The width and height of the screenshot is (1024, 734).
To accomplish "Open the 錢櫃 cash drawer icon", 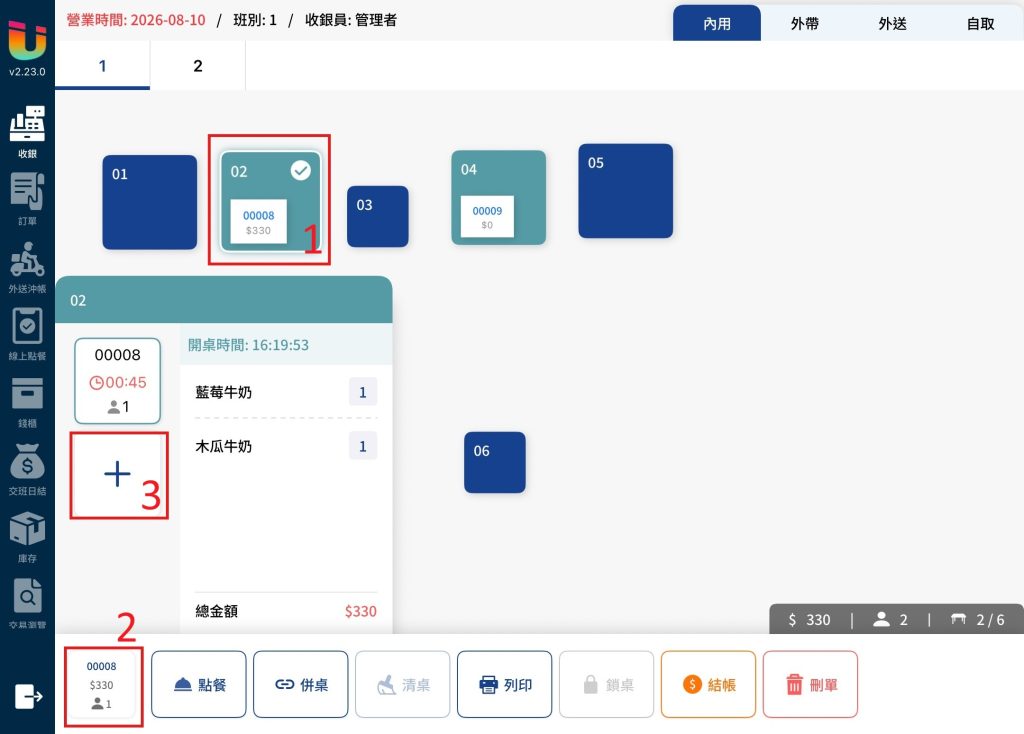I will point(27,394).
